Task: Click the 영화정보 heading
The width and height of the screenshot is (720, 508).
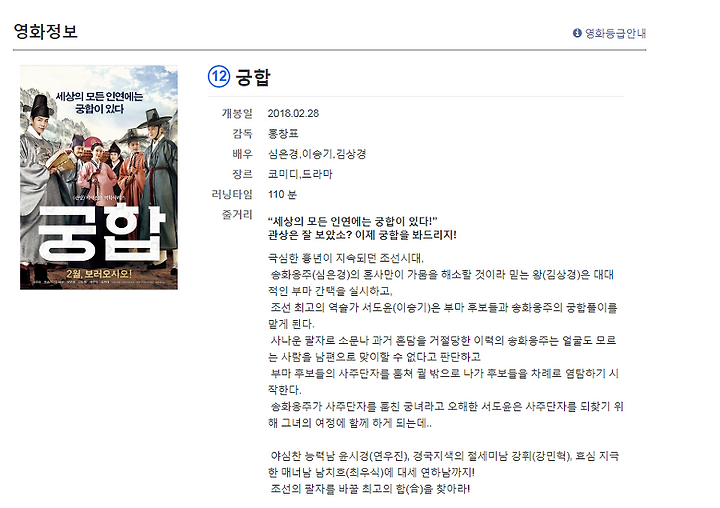Action: point(45,31)
